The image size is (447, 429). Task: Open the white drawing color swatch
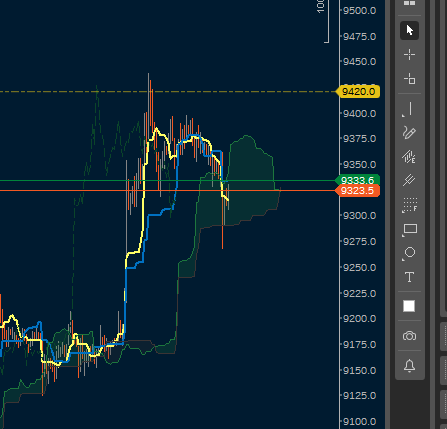coord(409,306)
